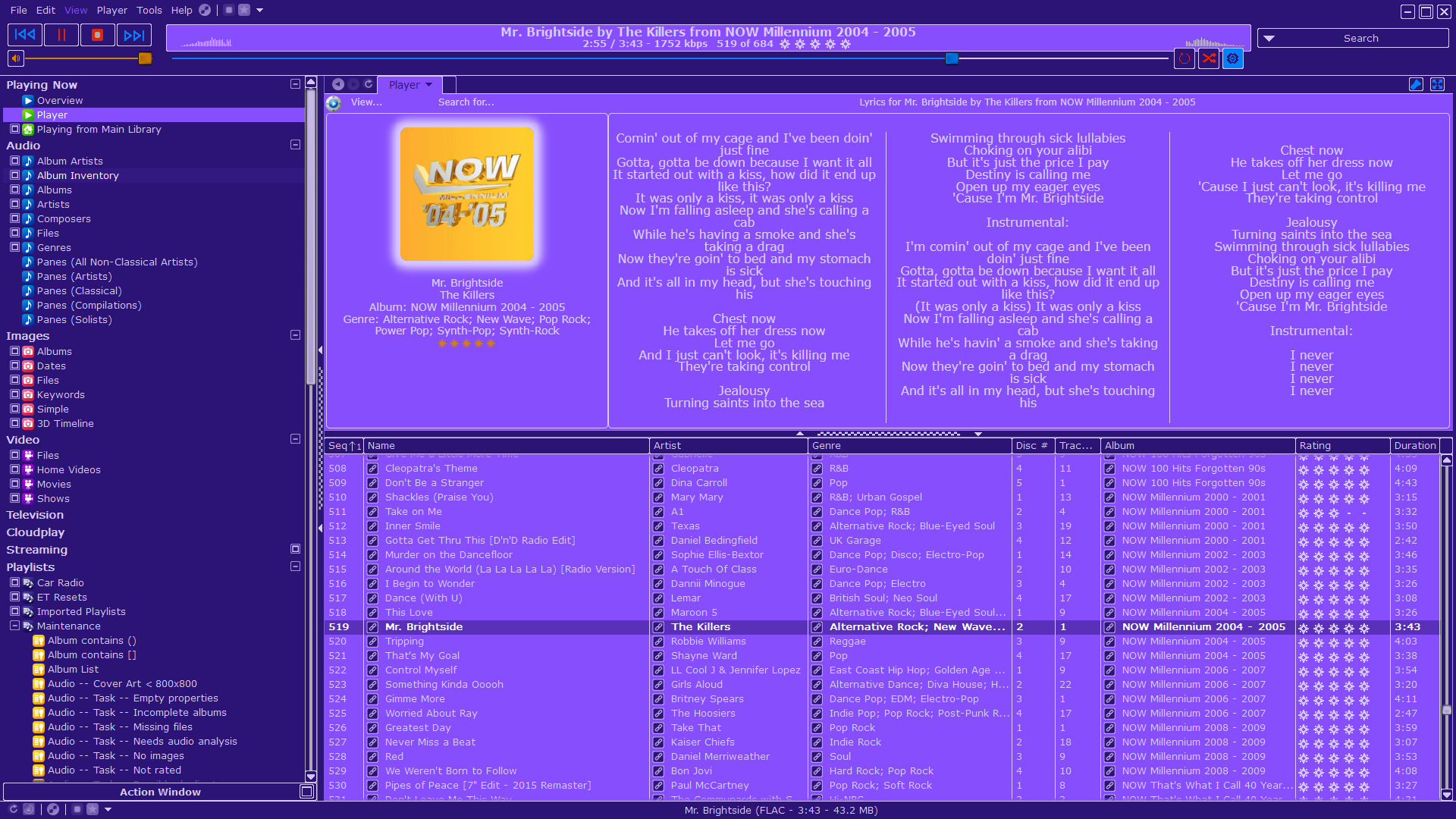1456x819 pixels.
Task: Open the Search box dropdown arrow
Action: pos(1269,38)
